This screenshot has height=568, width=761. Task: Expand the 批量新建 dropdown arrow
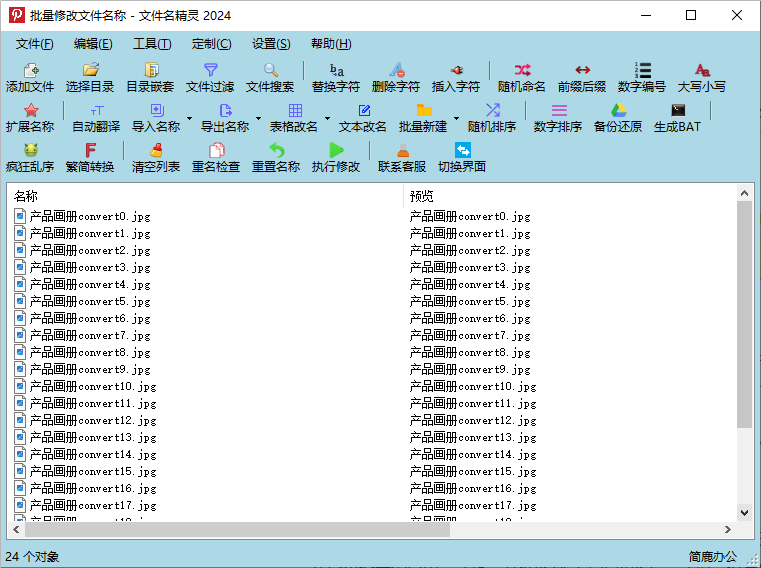click(456, 118)
